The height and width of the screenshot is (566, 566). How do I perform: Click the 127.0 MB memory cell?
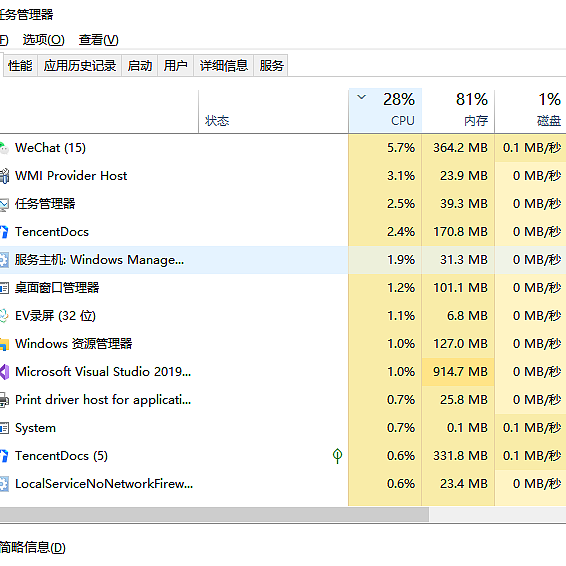(458, 344)
